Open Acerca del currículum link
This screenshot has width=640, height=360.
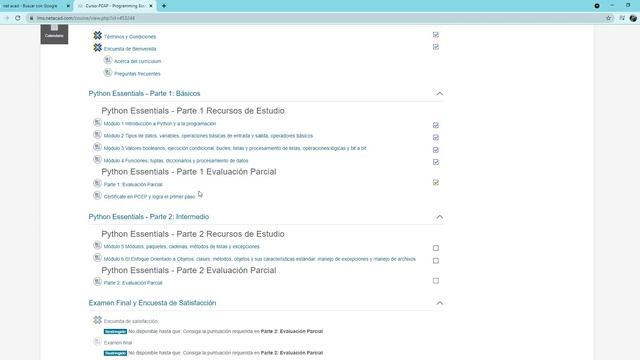point(138,61)
